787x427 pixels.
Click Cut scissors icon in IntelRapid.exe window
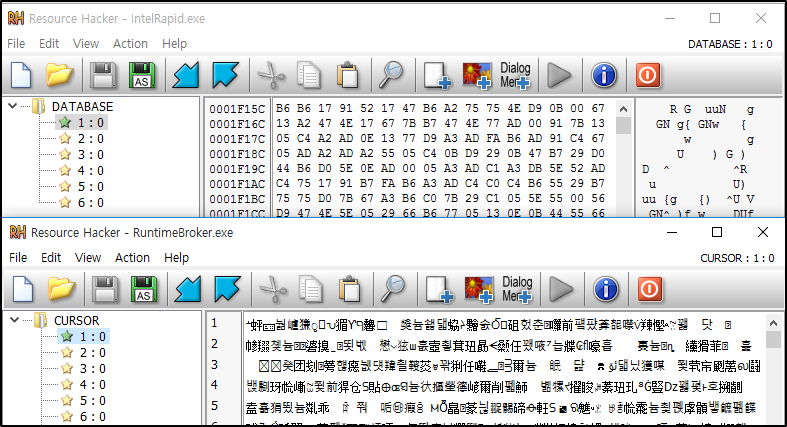272,75
